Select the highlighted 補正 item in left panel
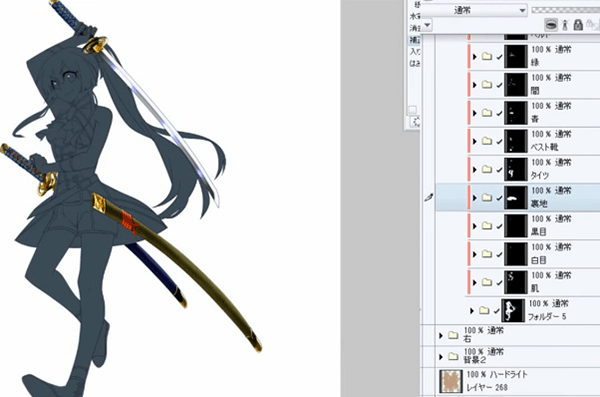The width and height of the screenshot is (600, 397). [x=415, y=39]
